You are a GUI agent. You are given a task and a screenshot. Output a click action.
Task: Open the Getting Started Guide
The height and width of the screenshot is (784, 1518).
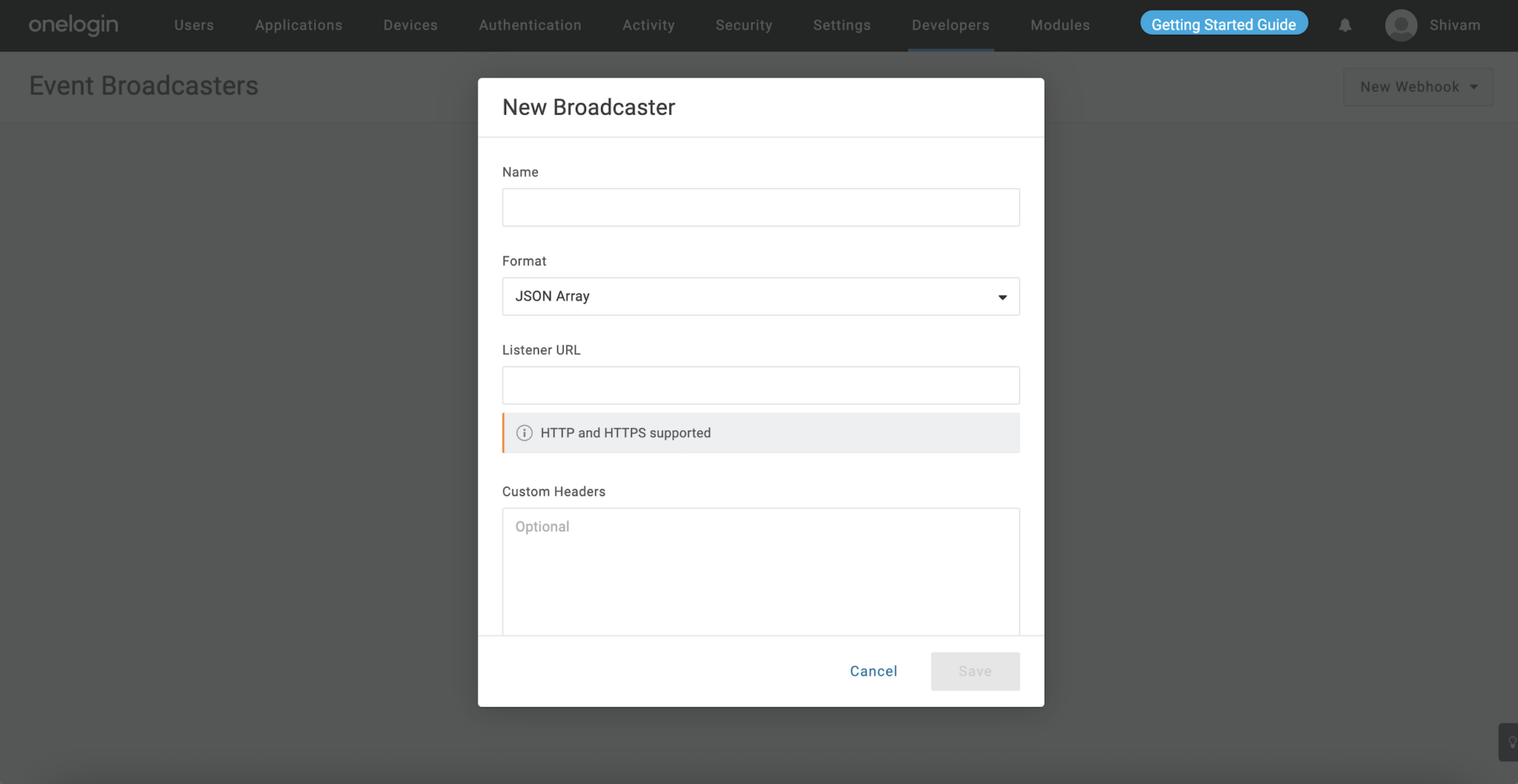1224,24
